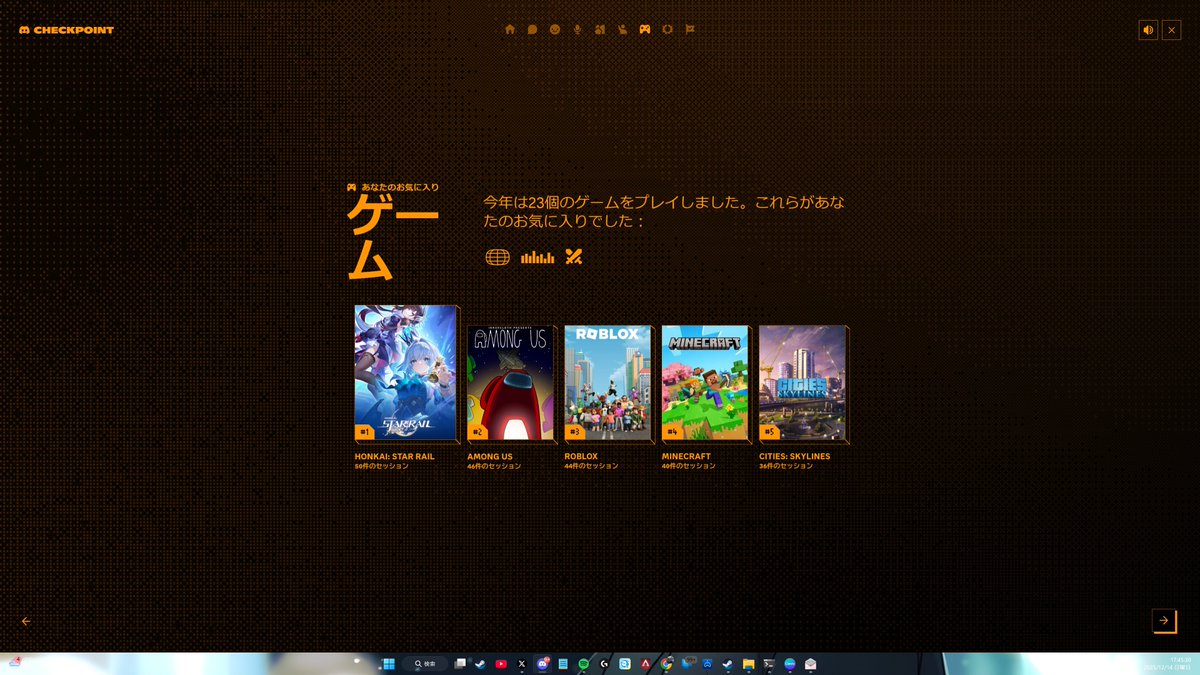Screen dimensions: 1200x675
Task: Open Logitech G Hub on taskbar
Action: coord(604,664)
